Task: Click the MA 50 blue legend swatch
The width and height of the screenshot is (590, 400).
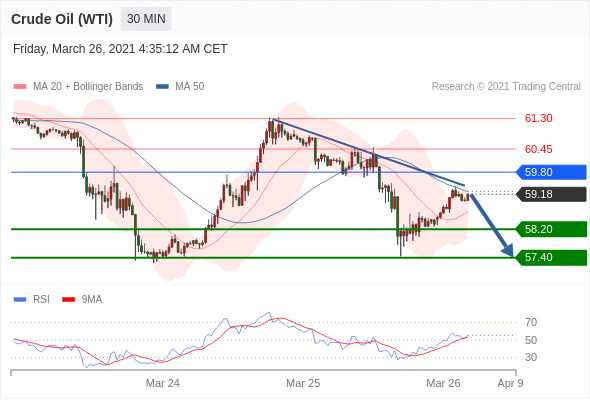Action: tap(162, 87)
